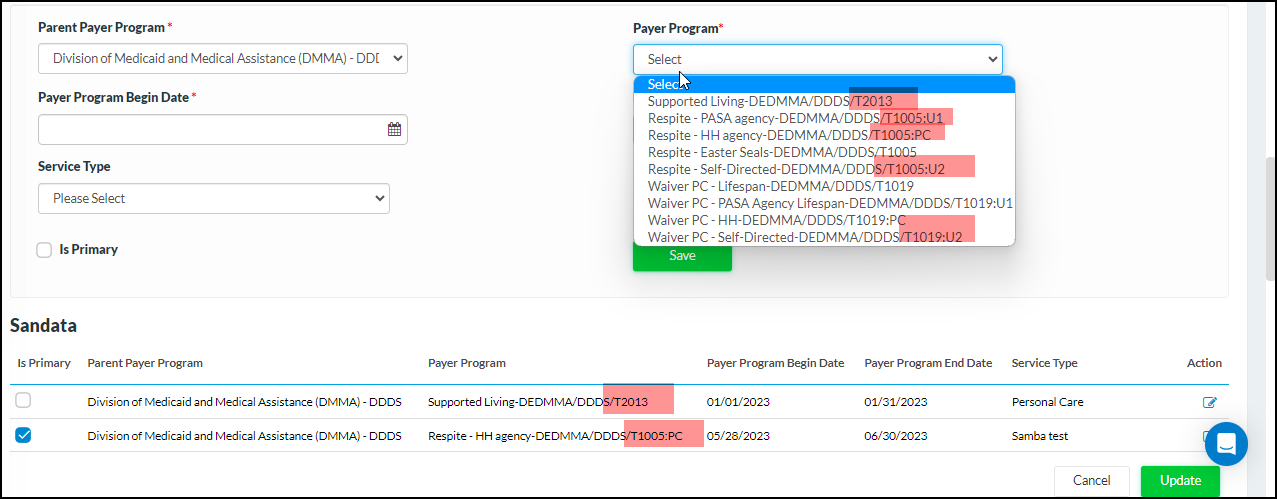Image resolution: width=1277 pixels, height=499 pixels.
Task: Click the Cancel button
Action: pyautogui.click(x=1091, y=481)
